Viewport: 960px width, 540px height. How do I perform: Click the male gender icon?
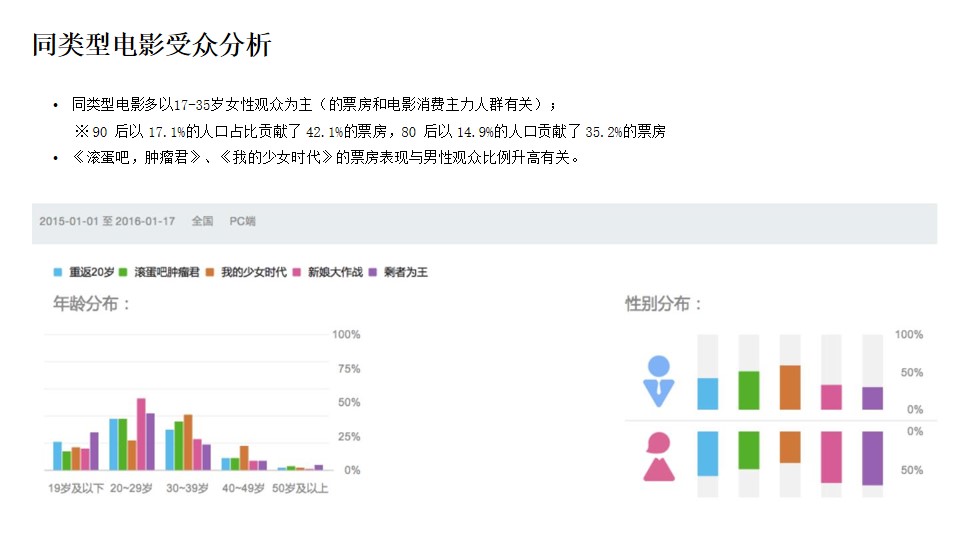(659, 381)
